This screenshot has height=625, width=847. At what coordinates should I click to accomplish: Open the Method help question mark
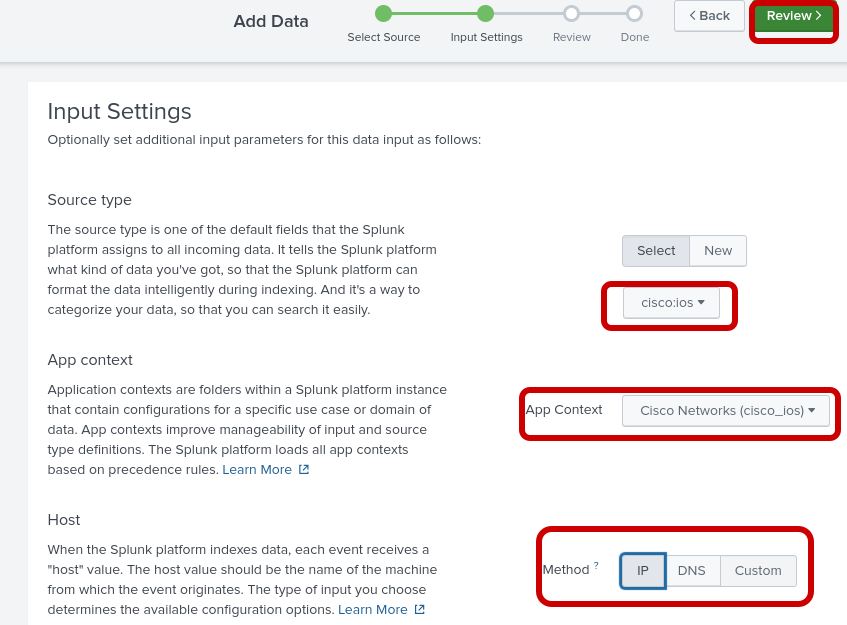pyautogui.click(x=596, y=565)
